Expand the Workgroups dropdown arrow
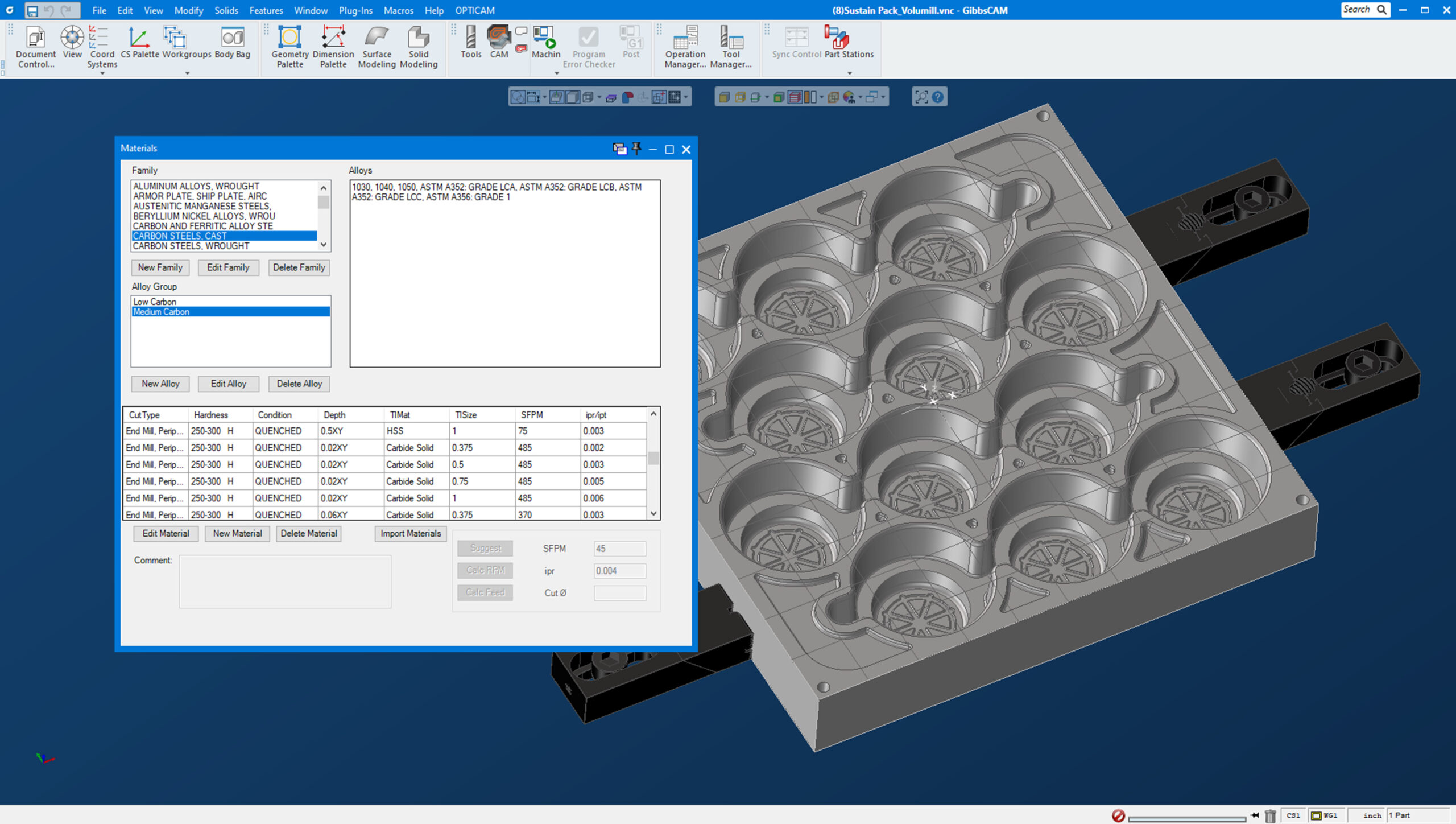 click(187, 73)
